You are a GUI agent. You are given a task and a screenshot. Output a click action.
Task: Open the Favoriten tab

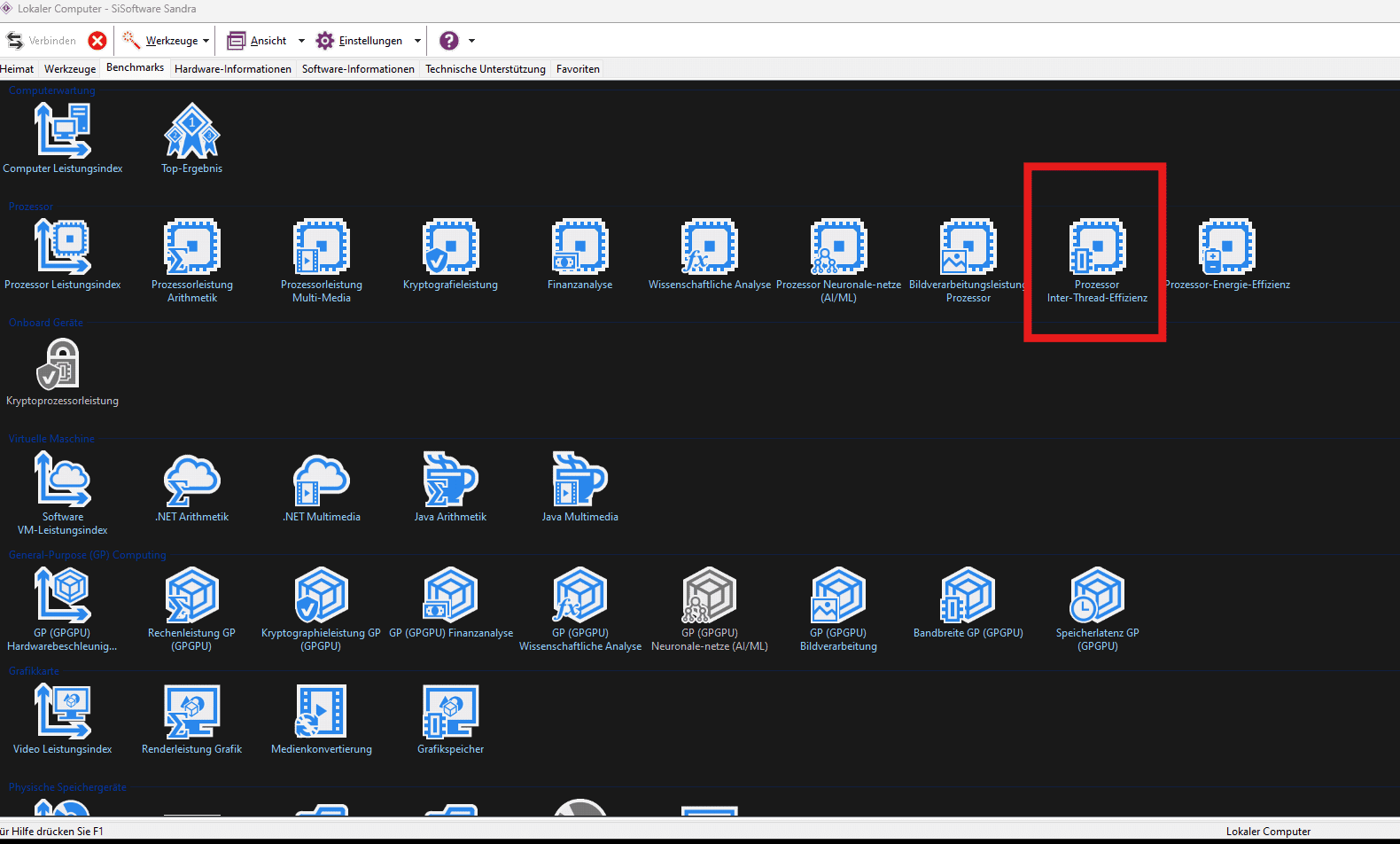click(578, 69)
